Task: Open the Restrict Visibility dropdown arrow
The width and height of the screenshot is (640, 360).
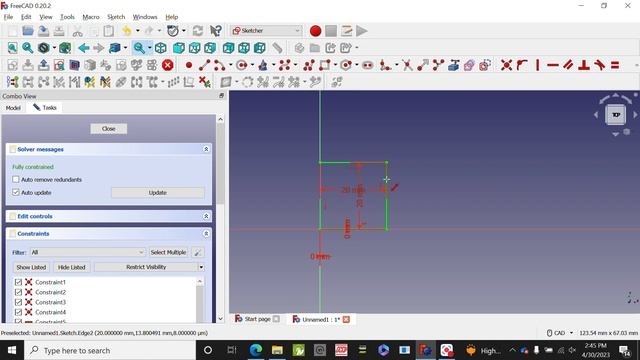Action: (x=201, y=267)
